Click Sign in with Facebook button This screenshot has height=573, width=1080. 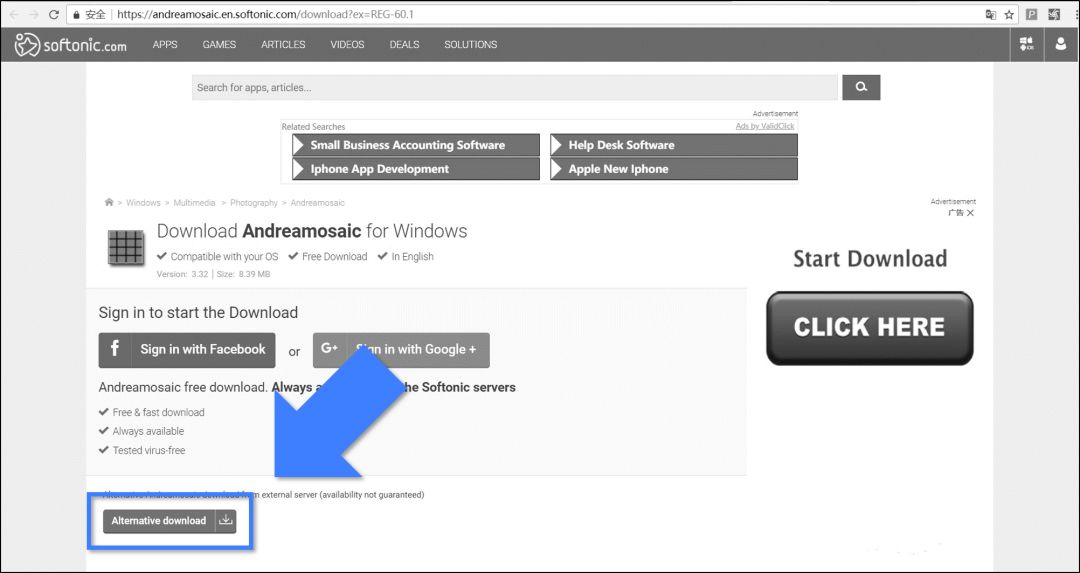[187, 350]
